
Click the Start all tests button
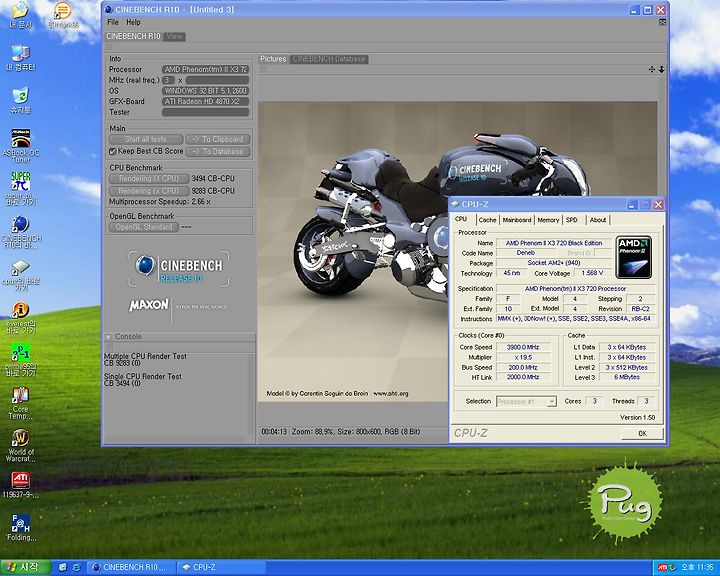click(x=146, y=139)
